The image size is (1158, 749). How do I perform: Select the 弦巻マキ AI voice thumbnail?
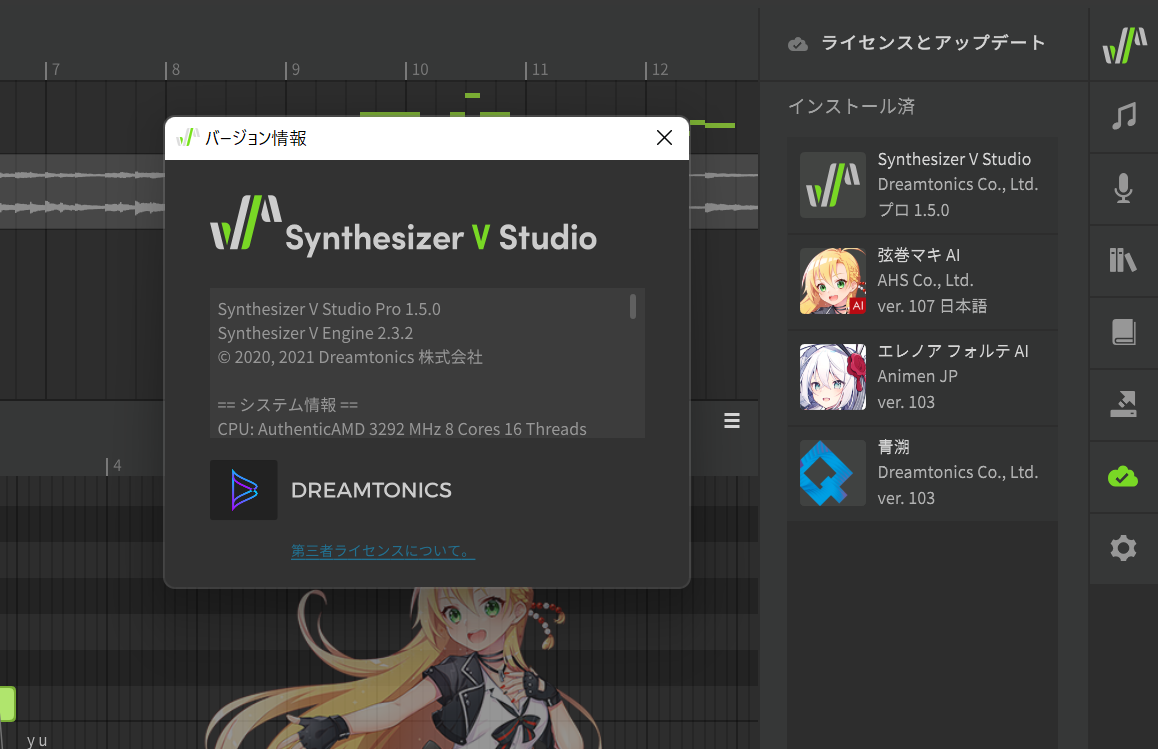click(833, 281)
